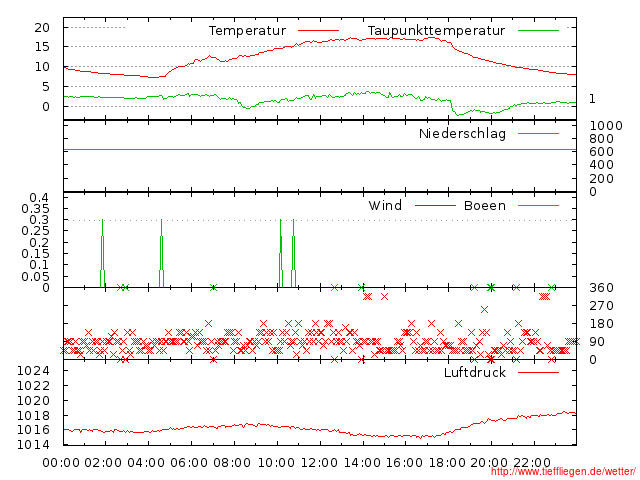Click the 16:00 time axis label
The width and height of the screenshot is (640, 480).
tap(404, 463)
